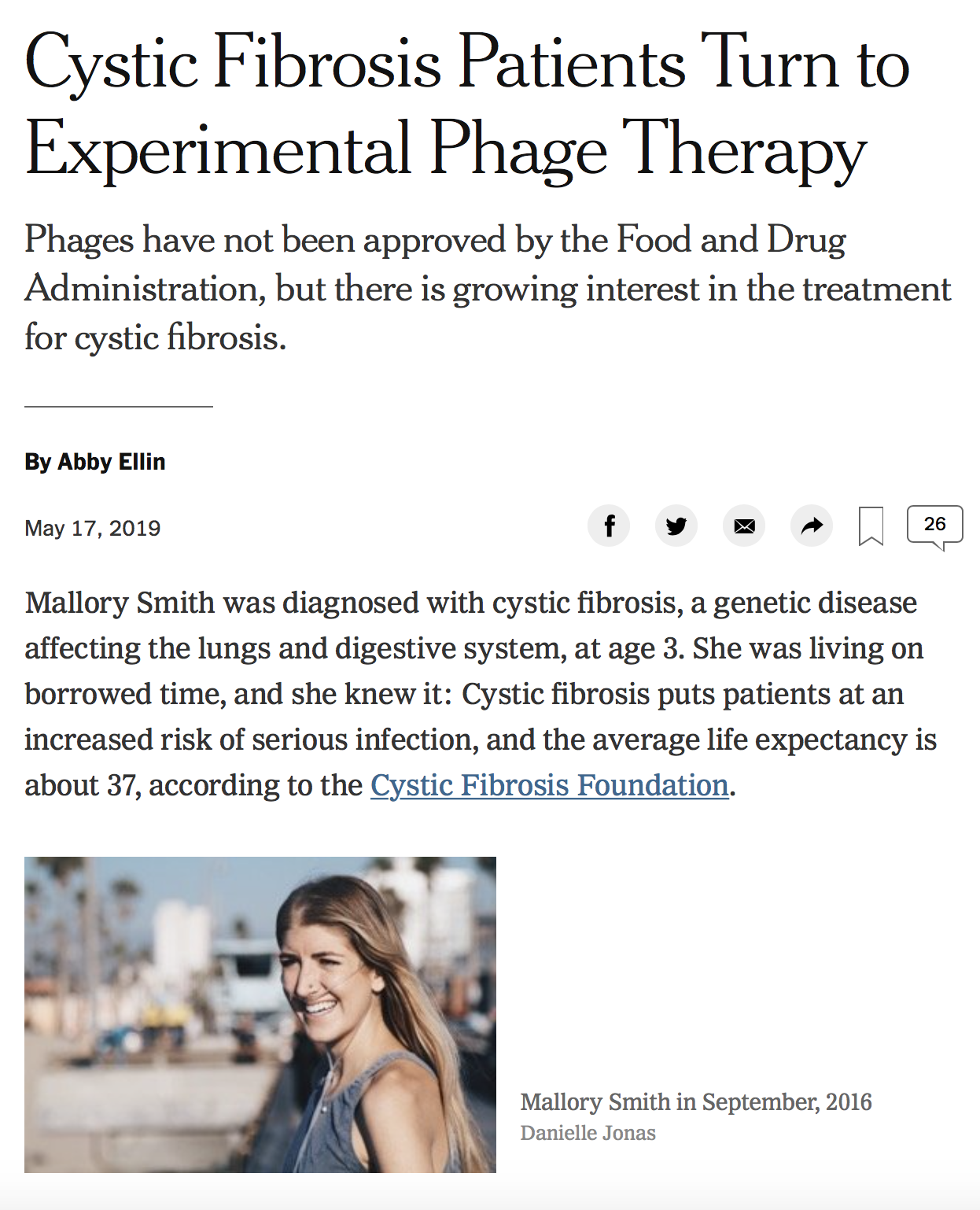Follow the Cystic Fibrosis Foundation link
The width and height of the screenshot is (980, 1210).
[x=549, y=784]
